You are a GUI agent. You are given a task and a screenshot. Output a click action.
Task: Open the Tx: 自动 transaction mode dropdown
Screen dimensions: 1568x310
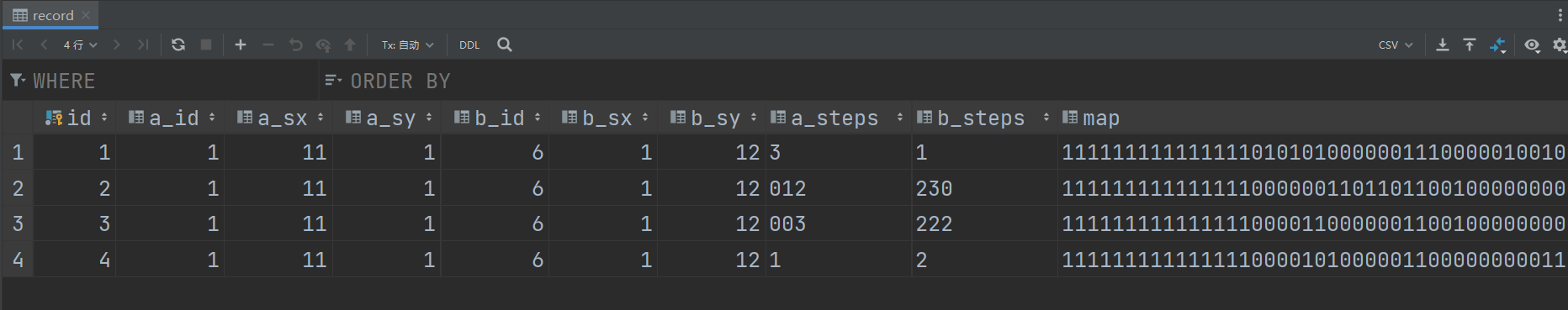pos(408,45)
